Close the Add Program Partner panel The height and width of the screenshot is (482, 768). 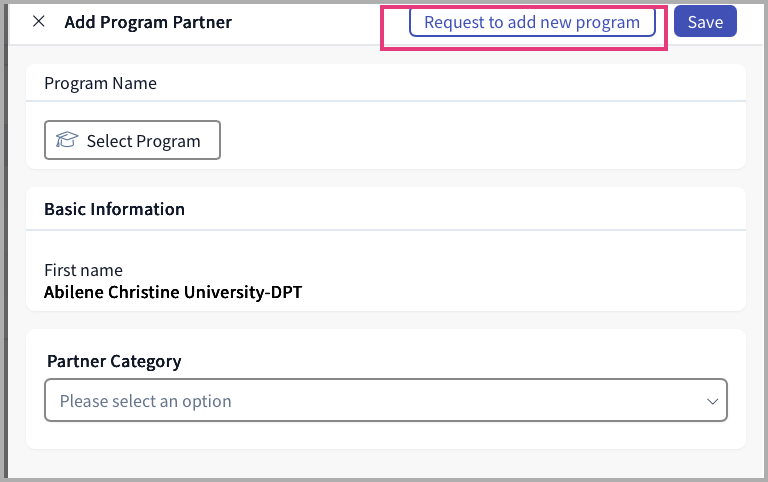pos(39,22)
